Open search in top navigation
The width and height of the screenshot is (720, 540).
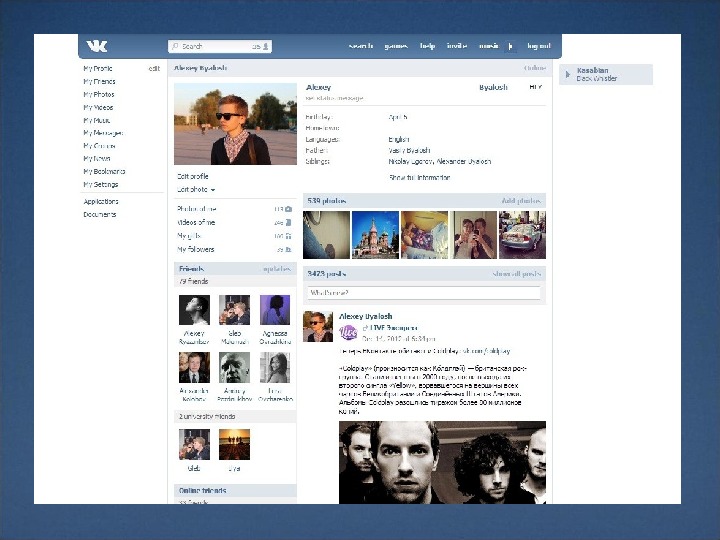point(360,46)
